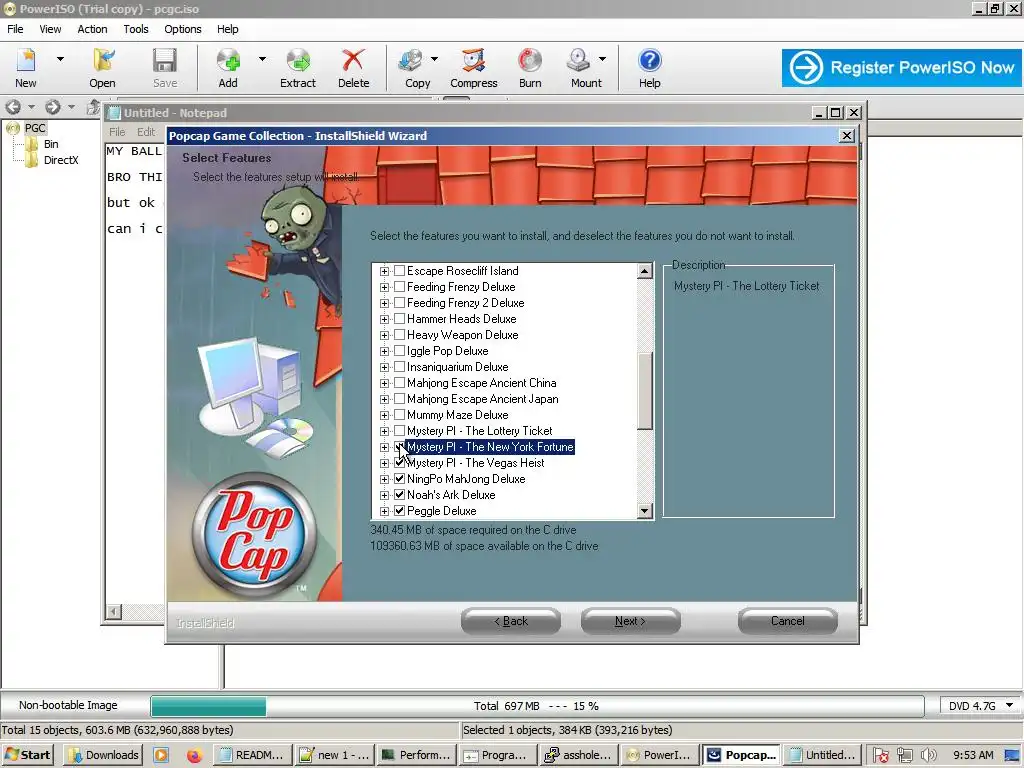This screenshot has height=768, width=1024.
Task: Select Mystery PI - The New York Fortune row
Action: click(490, 447)
